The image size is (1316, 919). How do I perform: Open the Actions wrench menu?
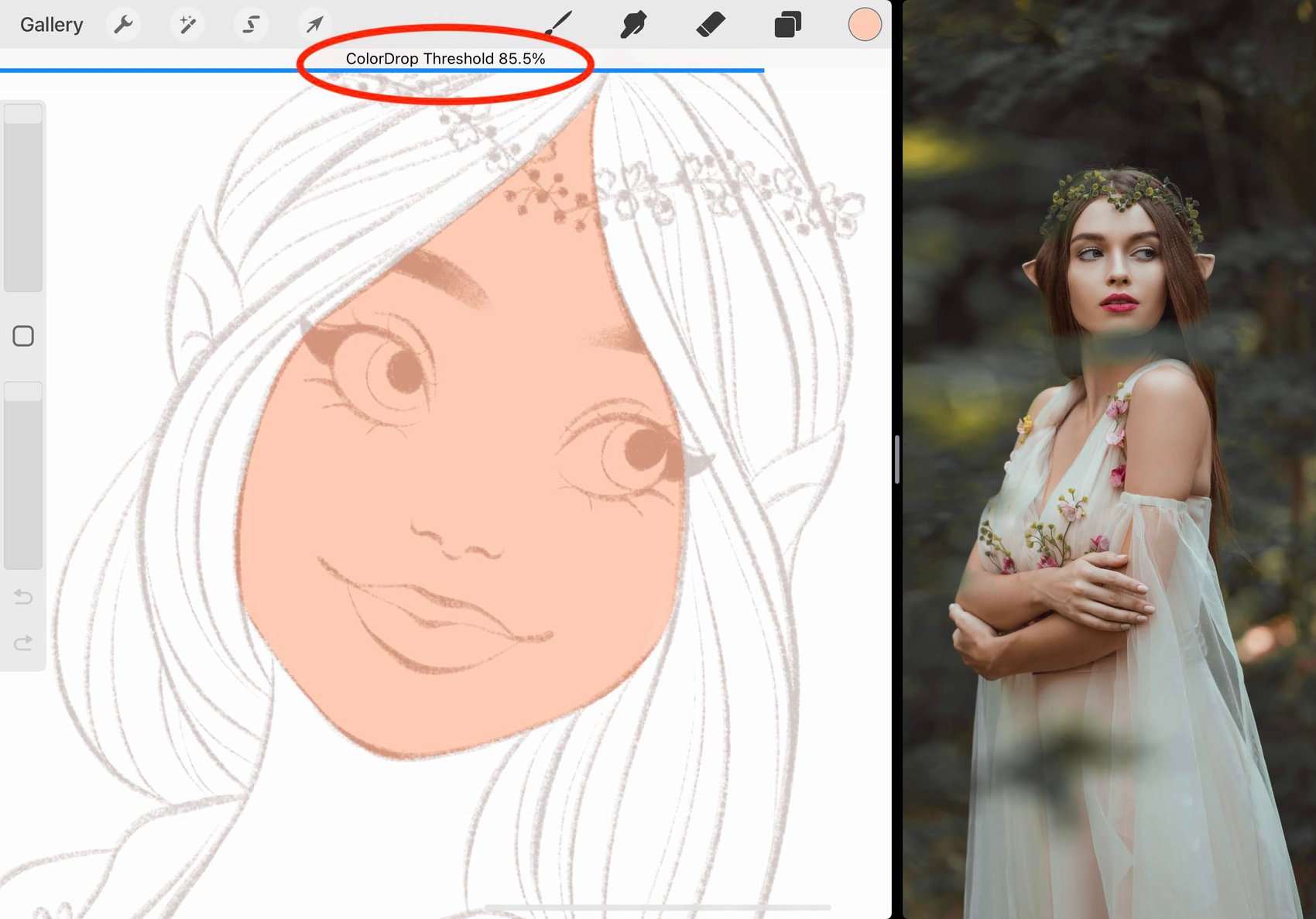(x=123, y=25)
